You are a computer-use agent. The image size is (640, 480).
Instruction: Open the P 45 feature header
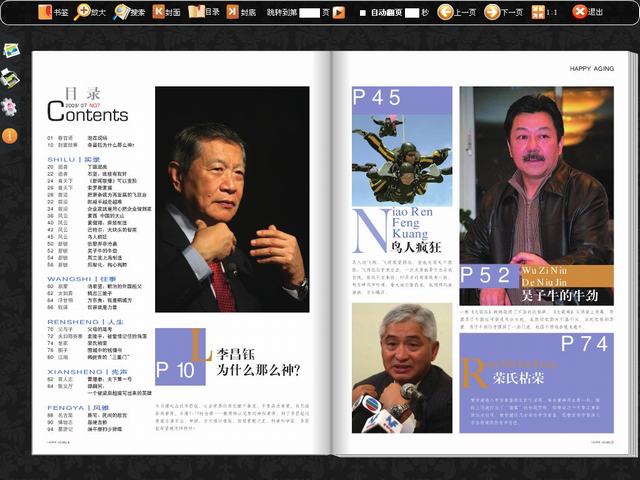point(402,100)
